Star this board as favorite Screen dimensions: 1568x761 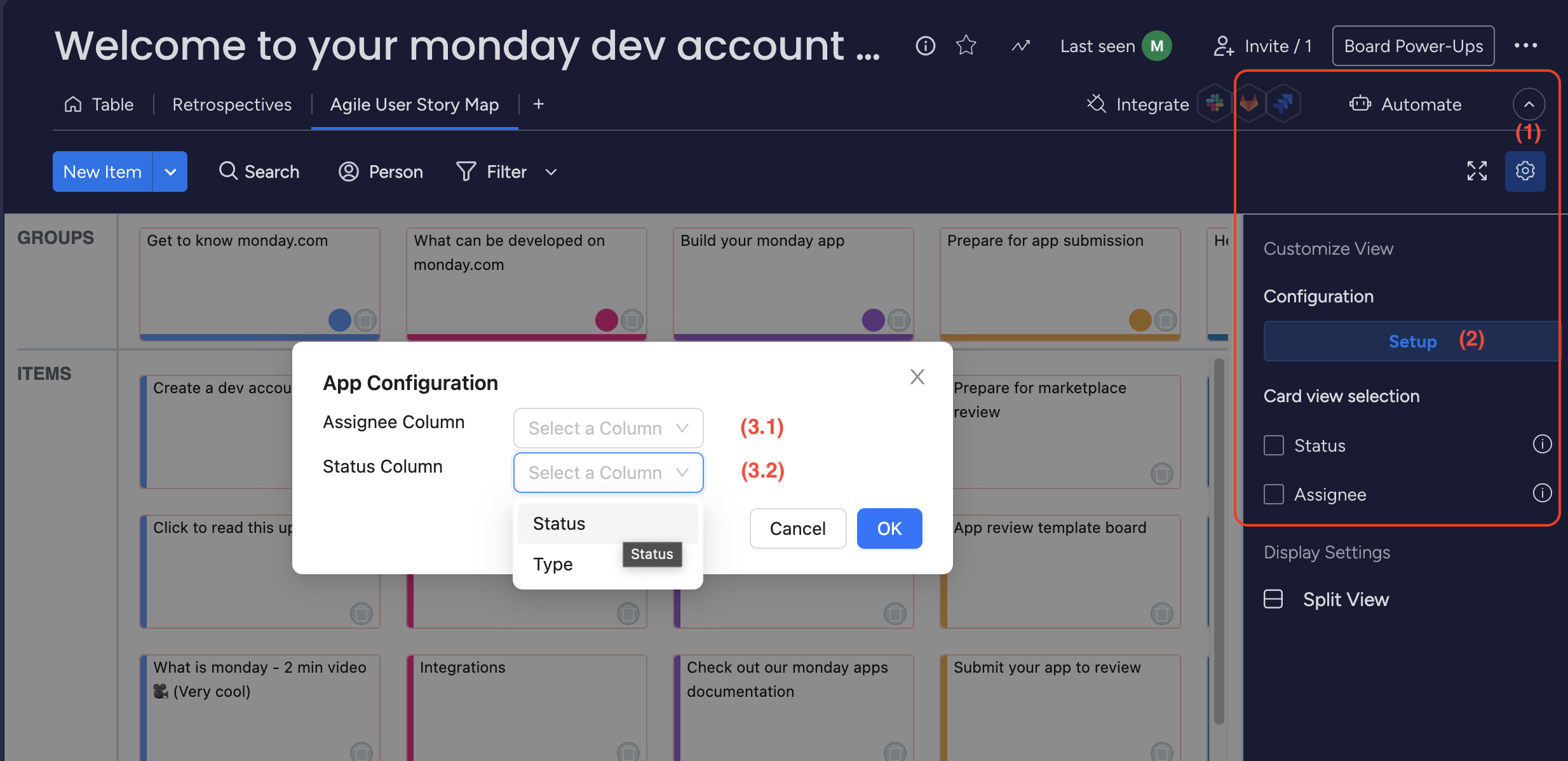[x=966, y=45]
